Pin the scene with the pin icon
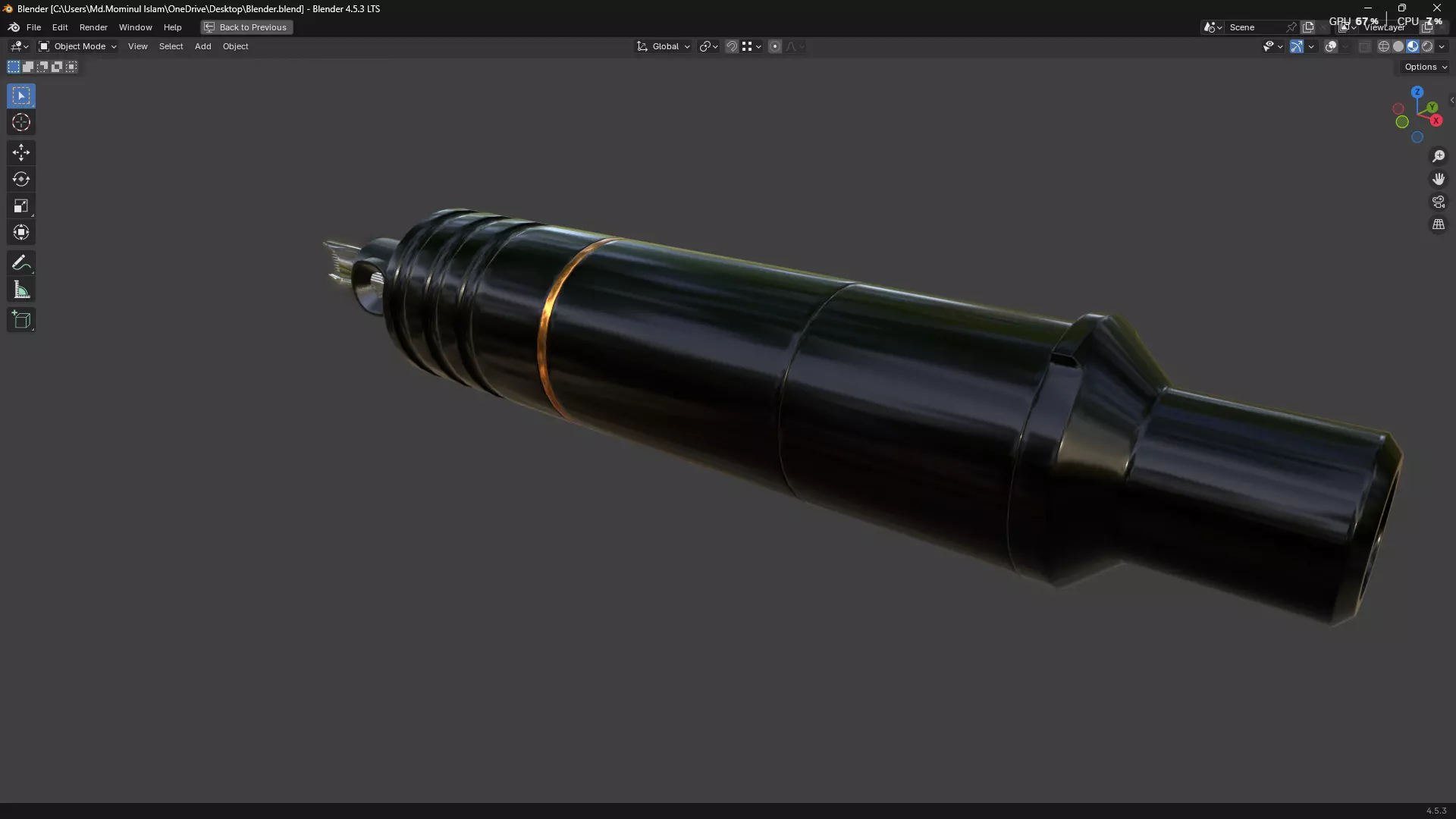The image size is (1456, 819). (1291, 27)
